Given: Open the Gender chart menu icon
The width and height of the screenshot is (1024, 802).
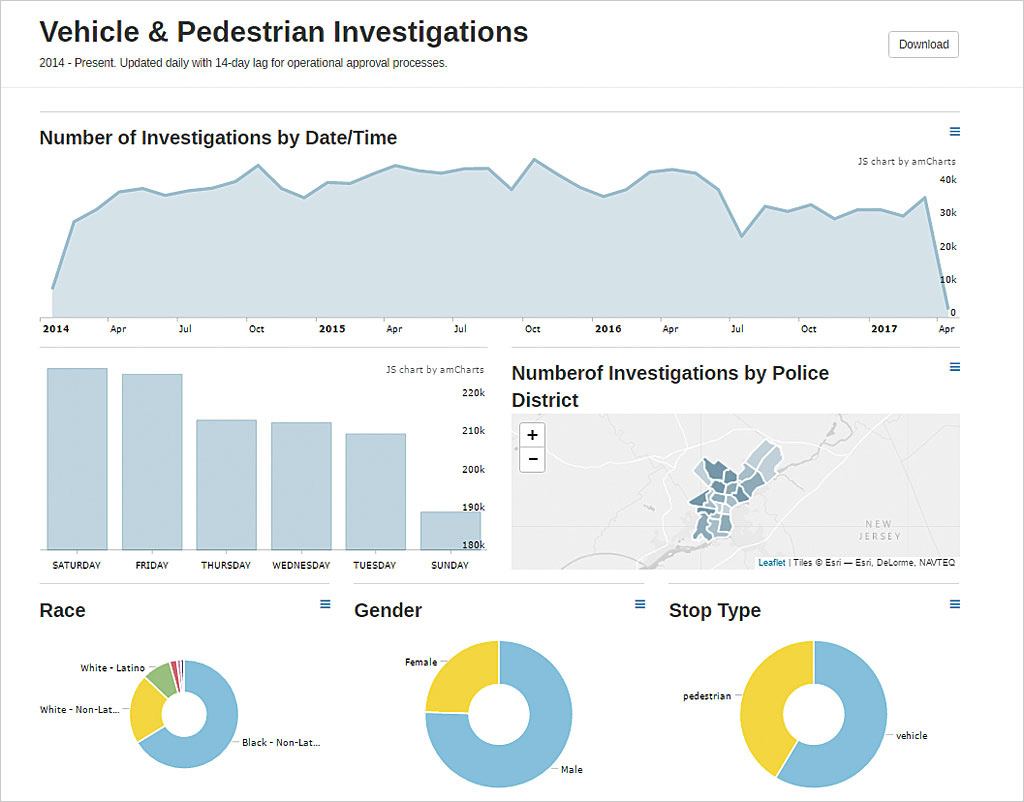Looking at the screenshot, I should pos(640,604).
